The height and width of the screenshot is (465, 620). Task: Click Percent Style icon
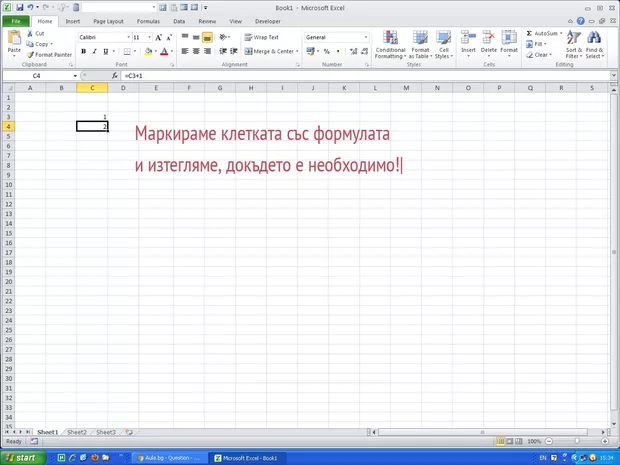click(327, 51)
